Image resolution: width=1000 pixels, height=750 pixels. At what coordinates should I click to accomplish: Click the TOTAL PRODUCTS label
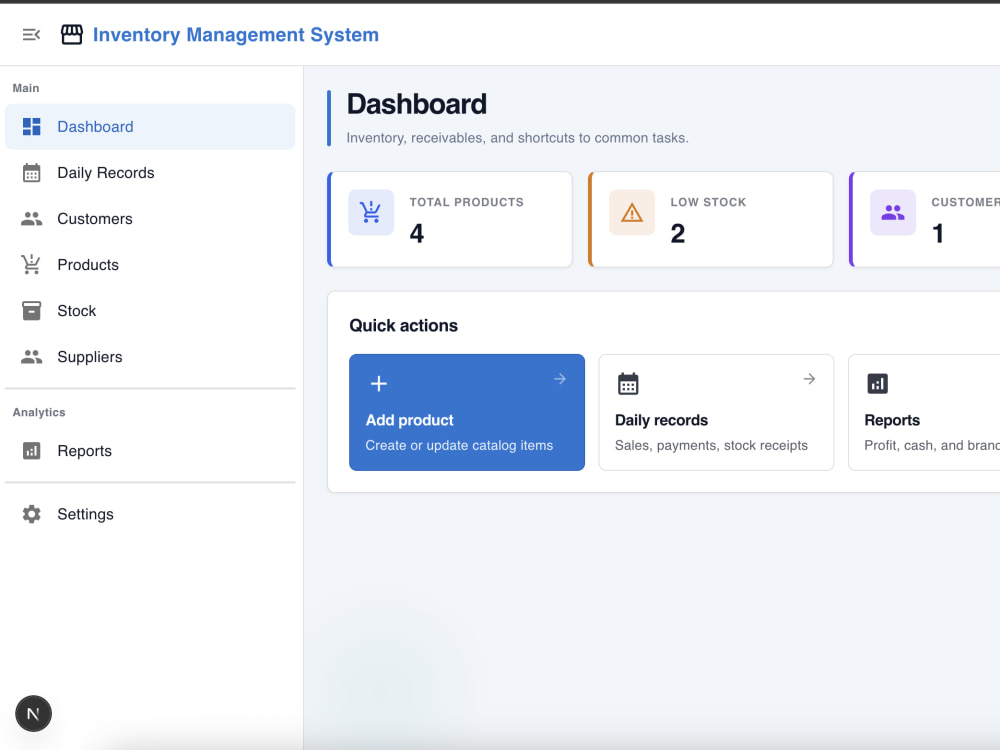pos(466,202)
